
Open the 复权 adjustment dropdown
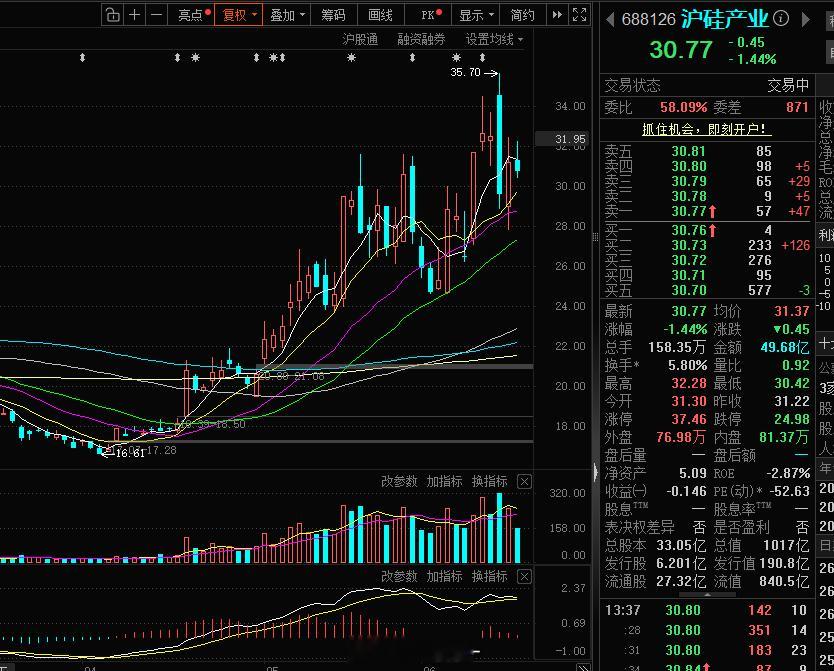(x=238, y=15)
